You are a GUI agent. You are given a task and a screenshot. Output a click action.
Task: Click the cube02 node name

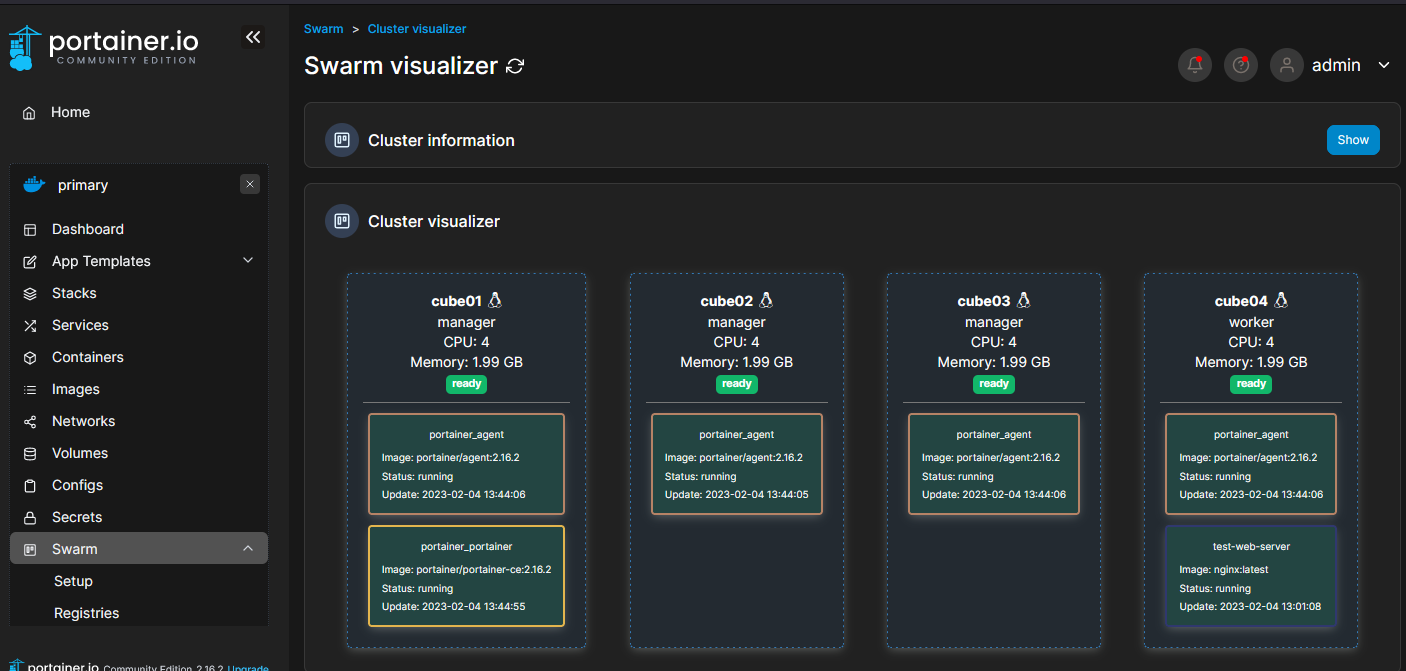(x=727, y=301)
